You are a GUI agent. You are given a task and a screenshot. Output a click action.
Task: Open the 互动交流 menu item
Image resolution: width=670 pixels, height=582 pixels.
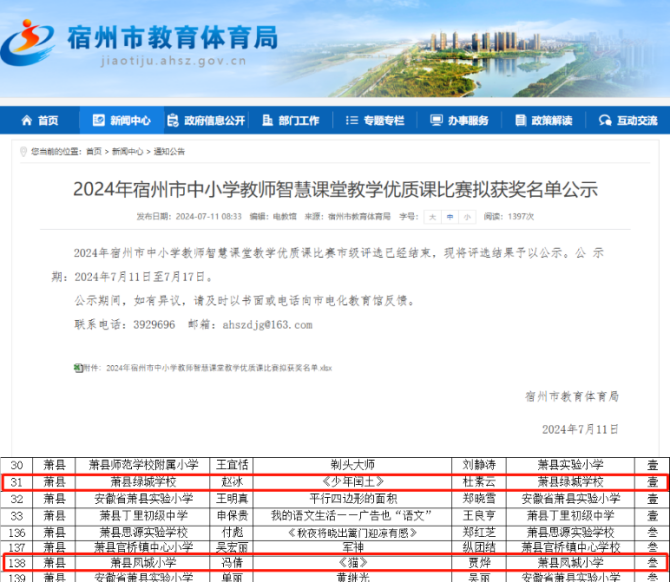tap(628, 121)
